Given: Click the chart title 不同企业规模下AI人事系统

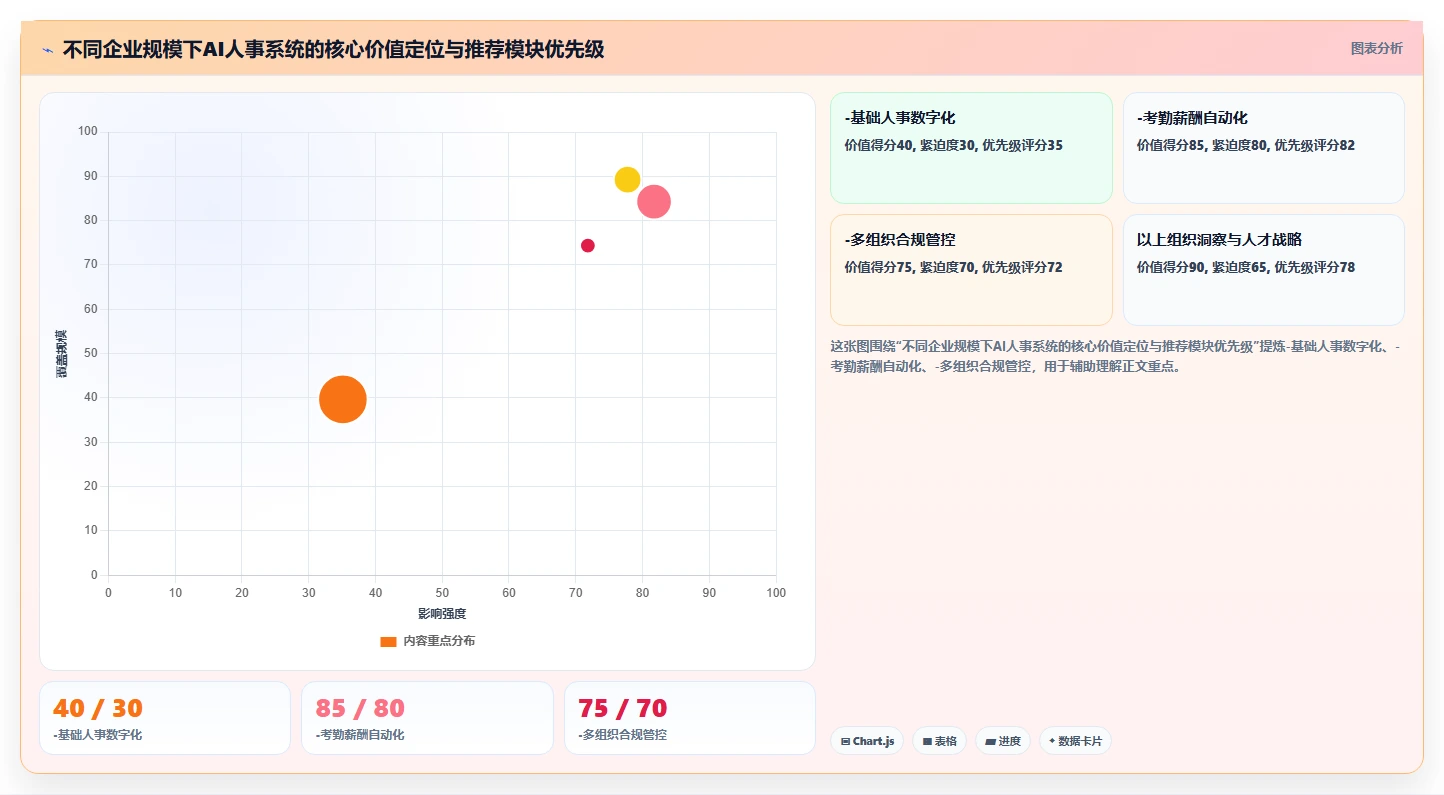Looking at the screenshot, I should pos(333,49).
